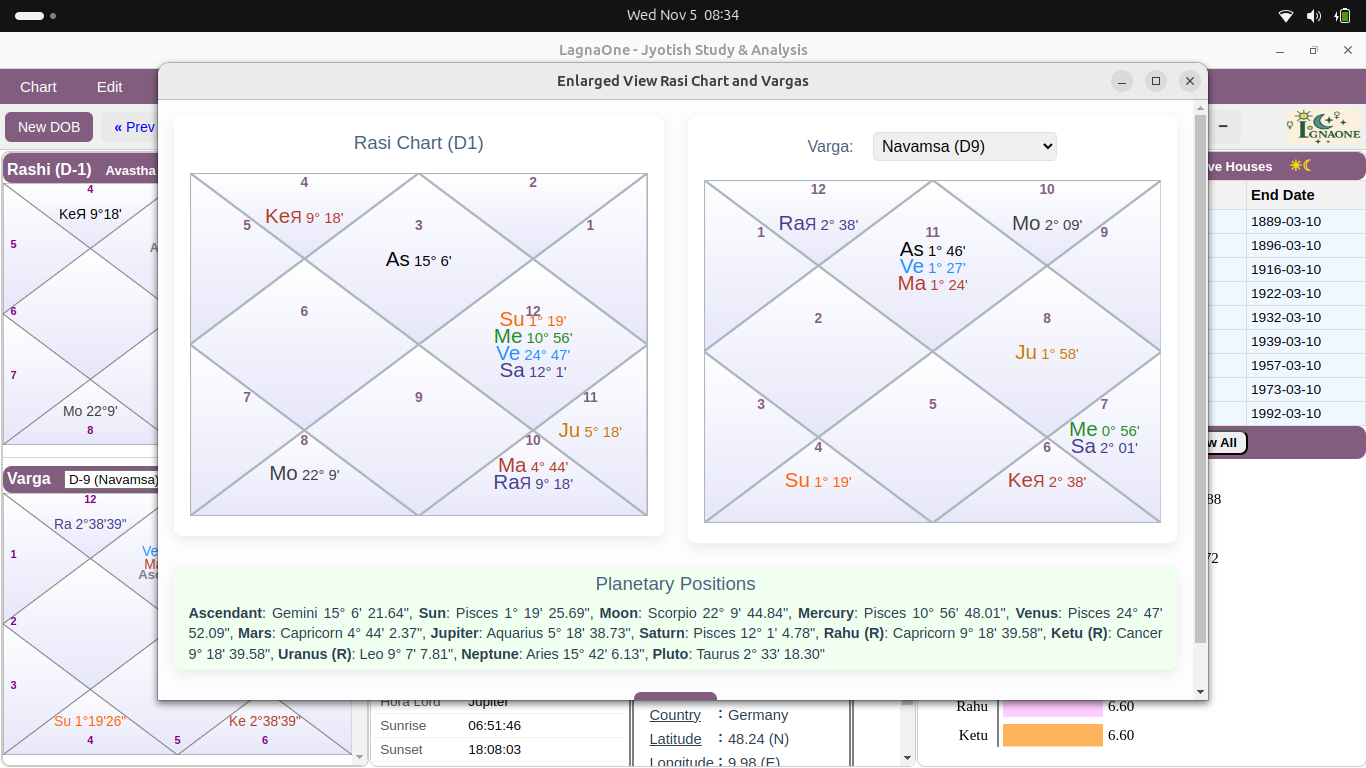The height and width of the screenshot is (768, 1366).
Task: Click the dialog scrollbar down arrow
Action: (x=1201, y=692)
